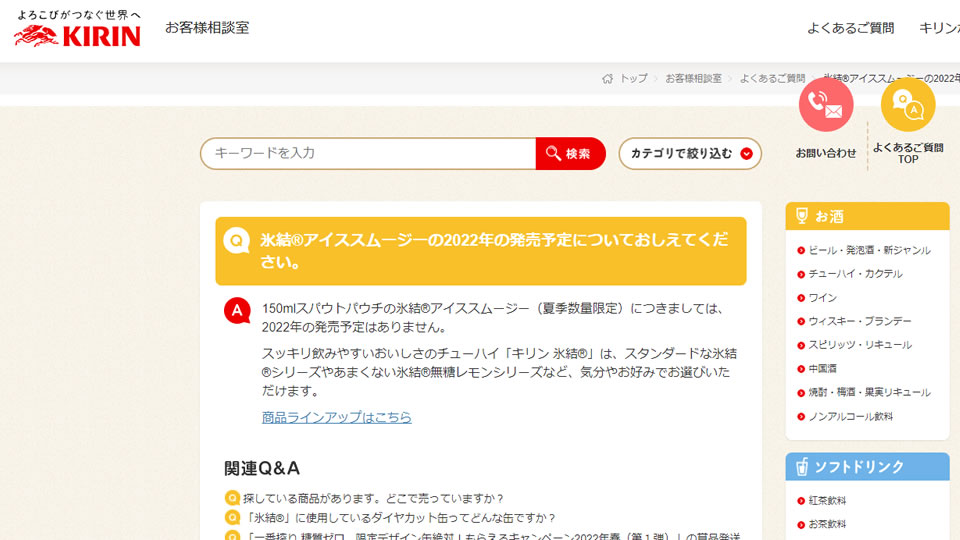Screen dimensions: 960x540
Task: Select スピリッツ・リキュール category
Action: pyautogui.click(x=860, y=345)
